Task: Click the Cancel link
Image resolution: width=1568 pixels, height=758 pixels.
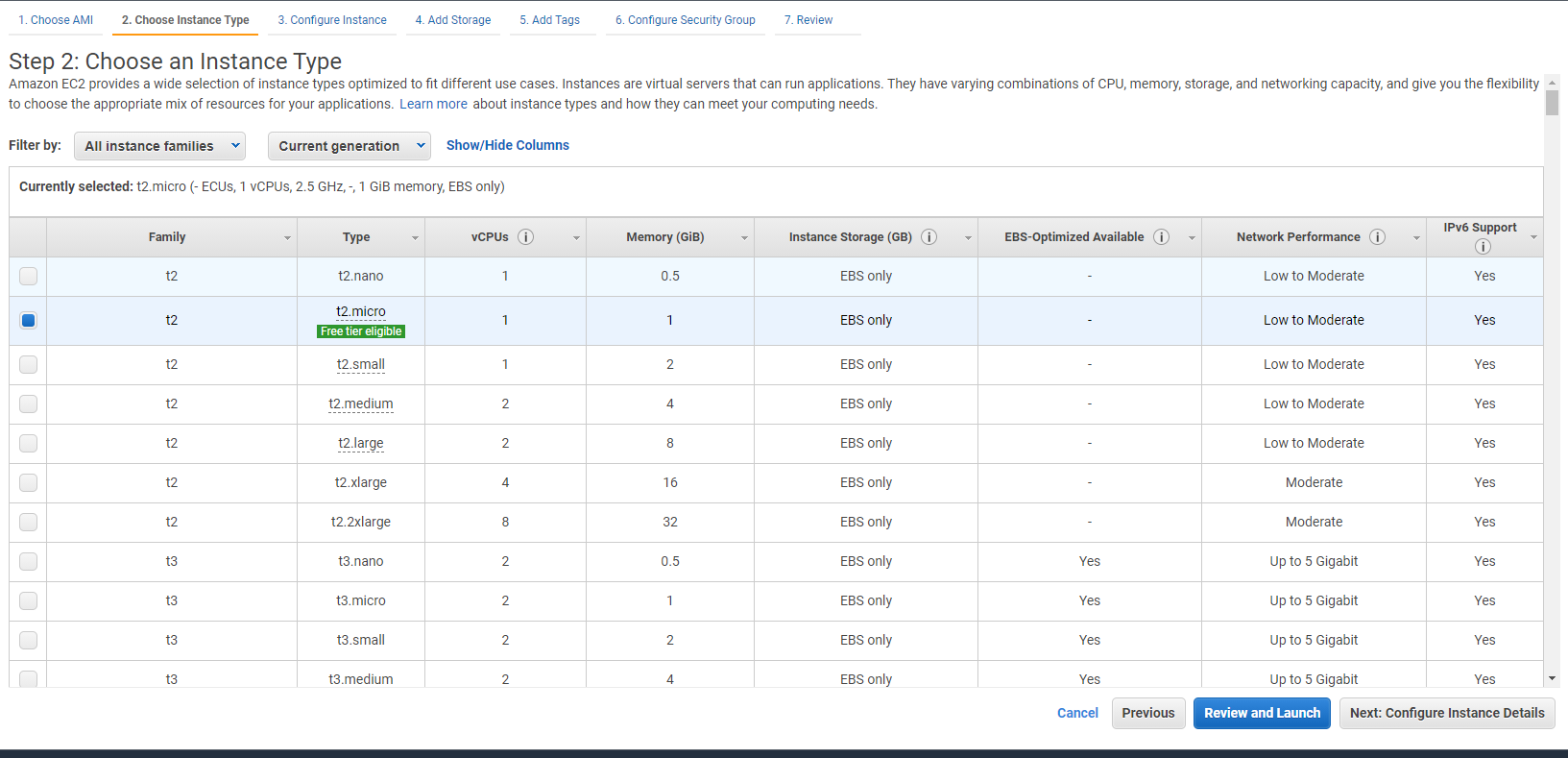Action: point(1077,713)
